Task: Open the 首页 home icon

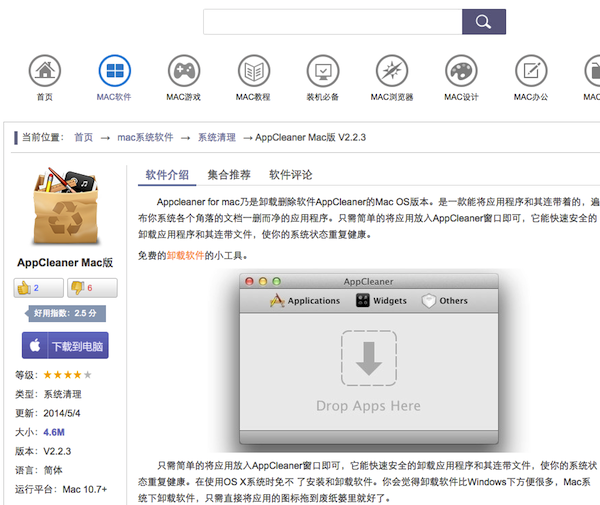Action: (45, 71)
